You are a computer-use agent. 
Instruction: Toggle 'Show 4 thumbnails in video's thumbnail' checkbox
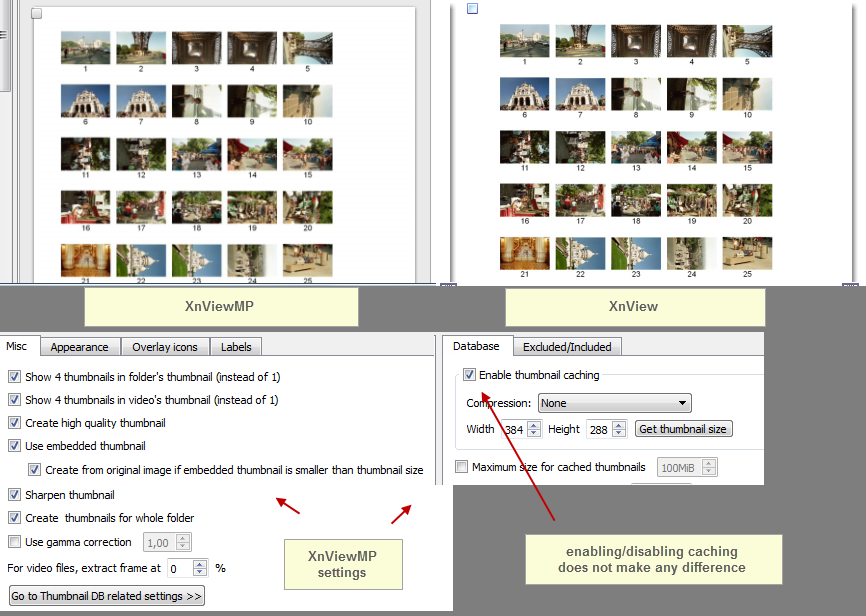(x=14, y=399)
